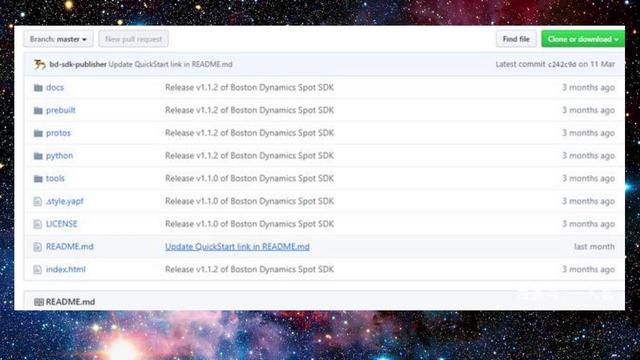
Task: Click the LICENSE file icon
Action: click(38, 224)
